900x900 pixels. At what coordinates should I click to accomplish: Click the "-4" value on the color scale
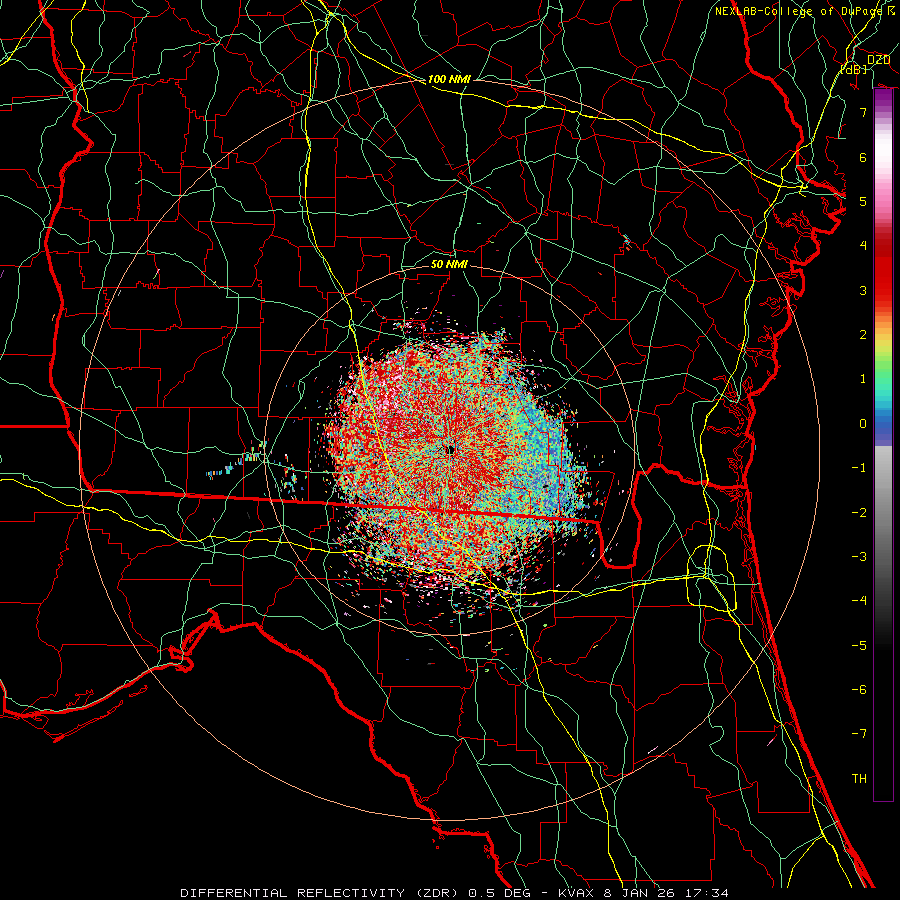click(x=859, y=601)
